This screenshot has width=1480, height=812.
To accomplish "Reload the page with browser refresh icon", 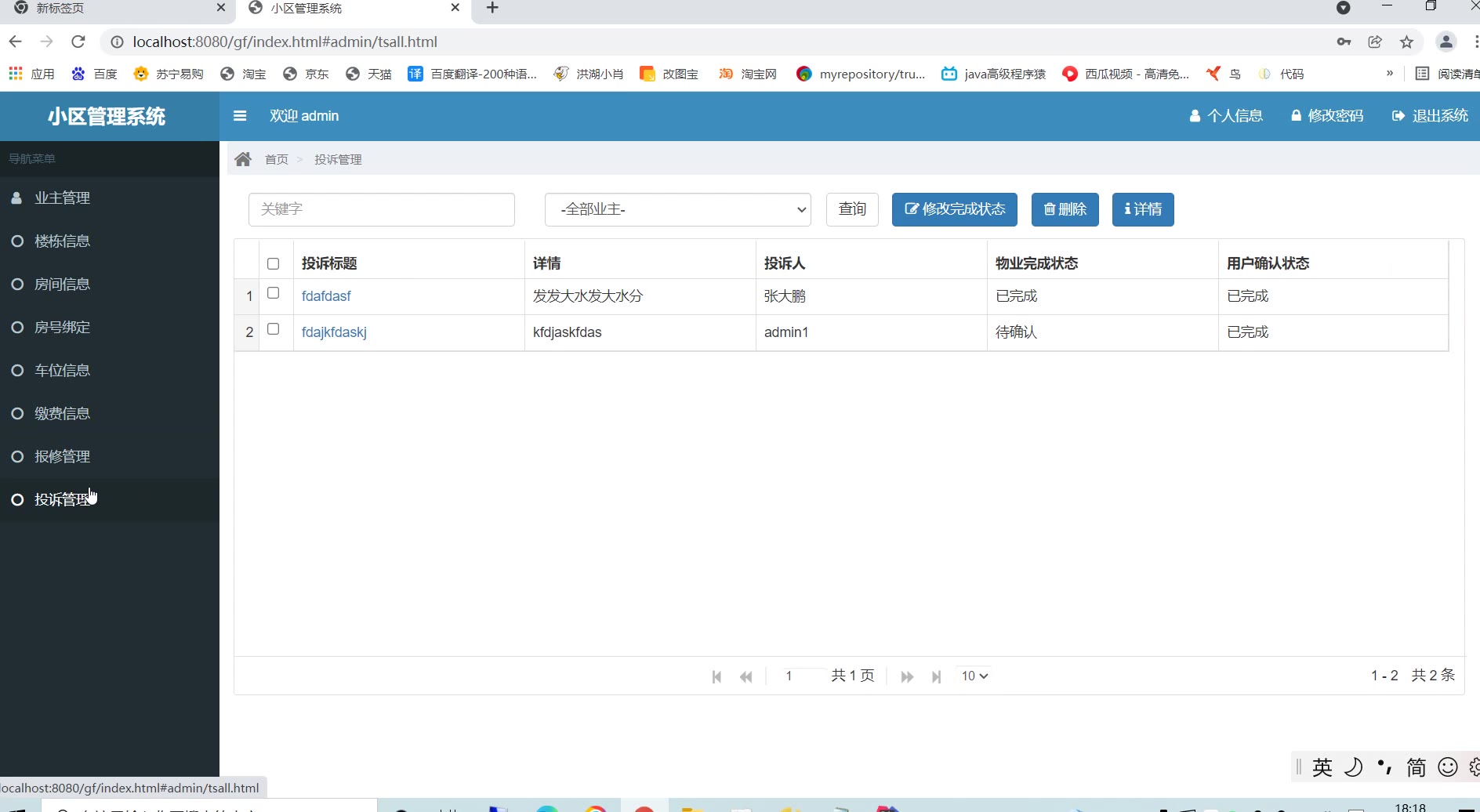I will coord(78,42).
